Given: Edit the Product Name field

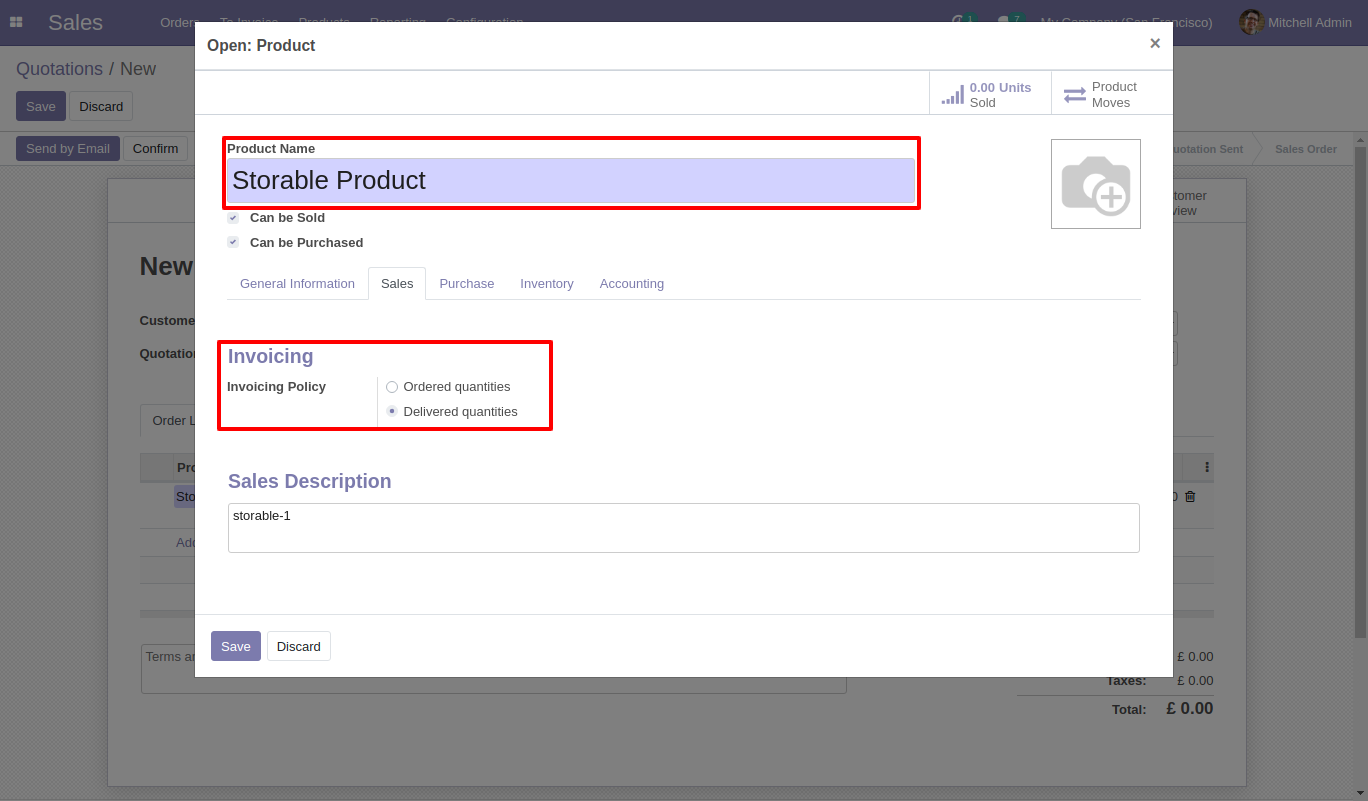Looking at the screenshot, I should [x=571, y=180].
